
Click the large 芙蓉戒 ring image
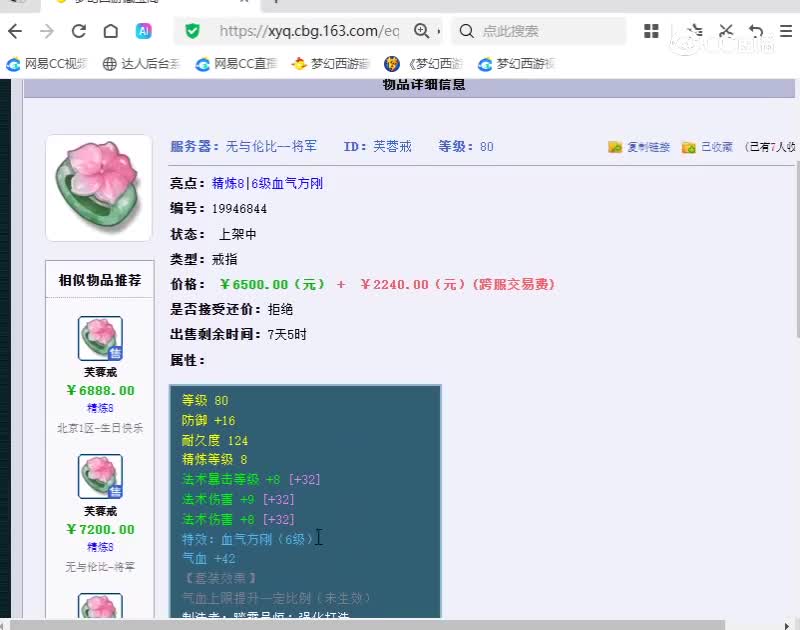click(98, 187)
